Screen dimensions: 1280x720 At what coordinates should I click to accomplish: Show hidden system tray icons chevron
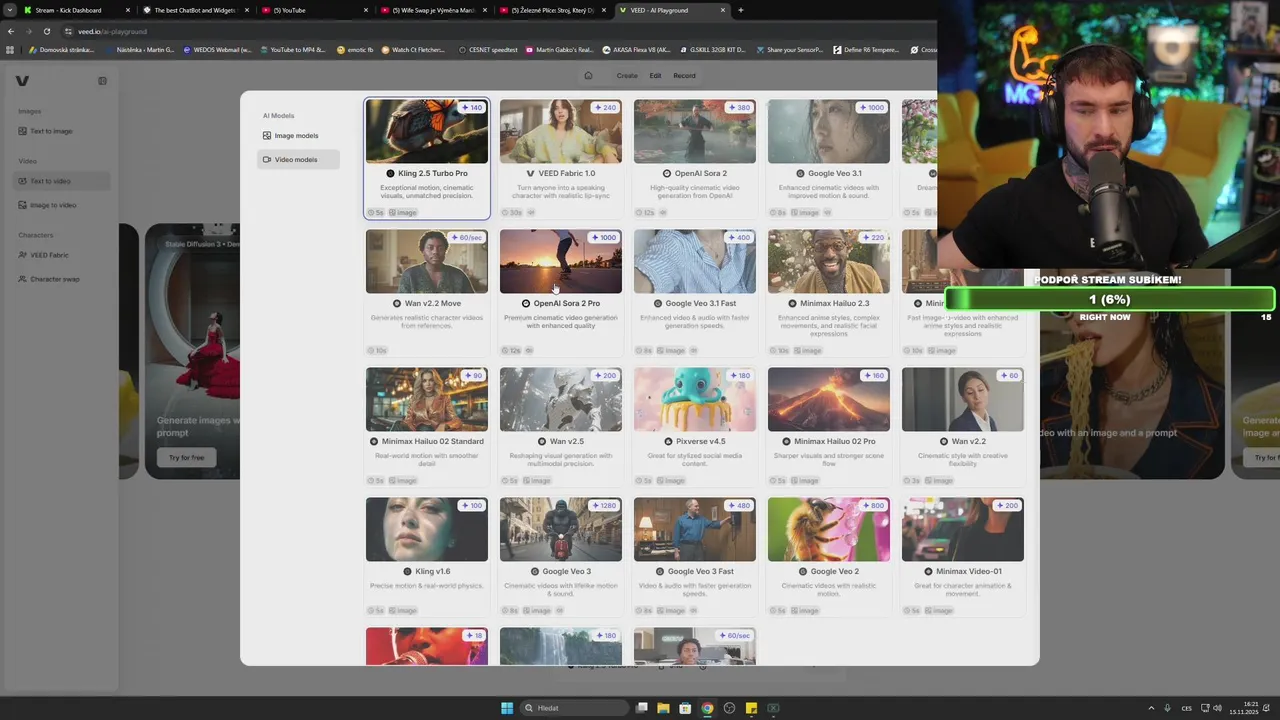point(1150,708)
